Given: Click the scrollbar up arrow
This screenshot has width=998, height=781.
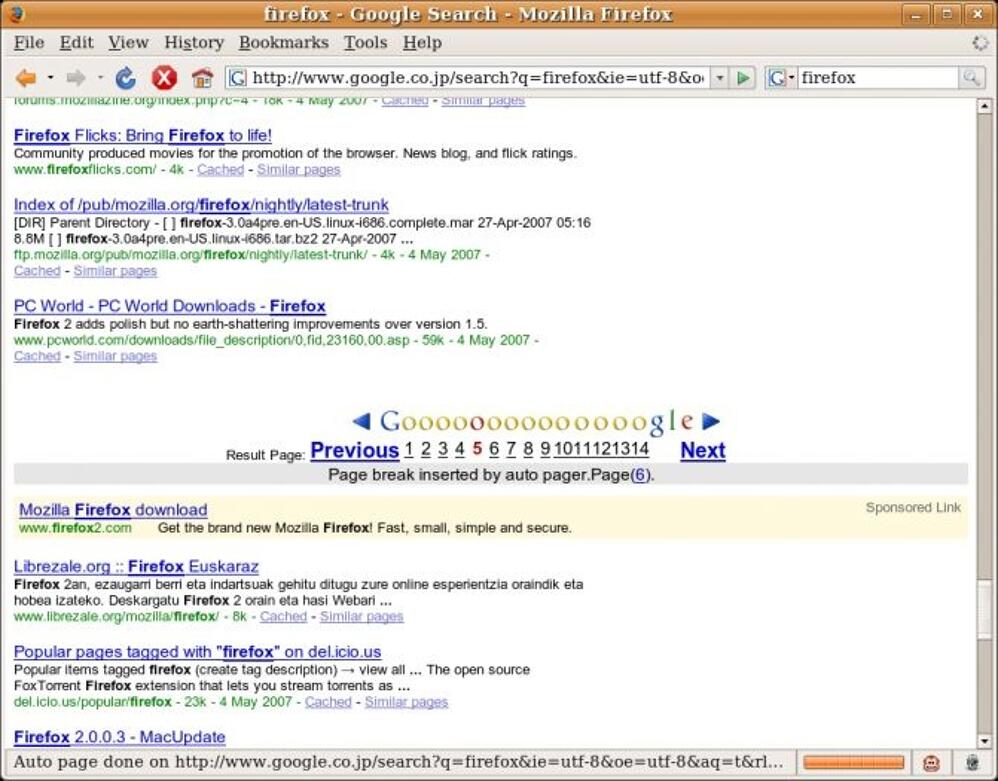Looking at the screenshot, I should pos(985,106).
